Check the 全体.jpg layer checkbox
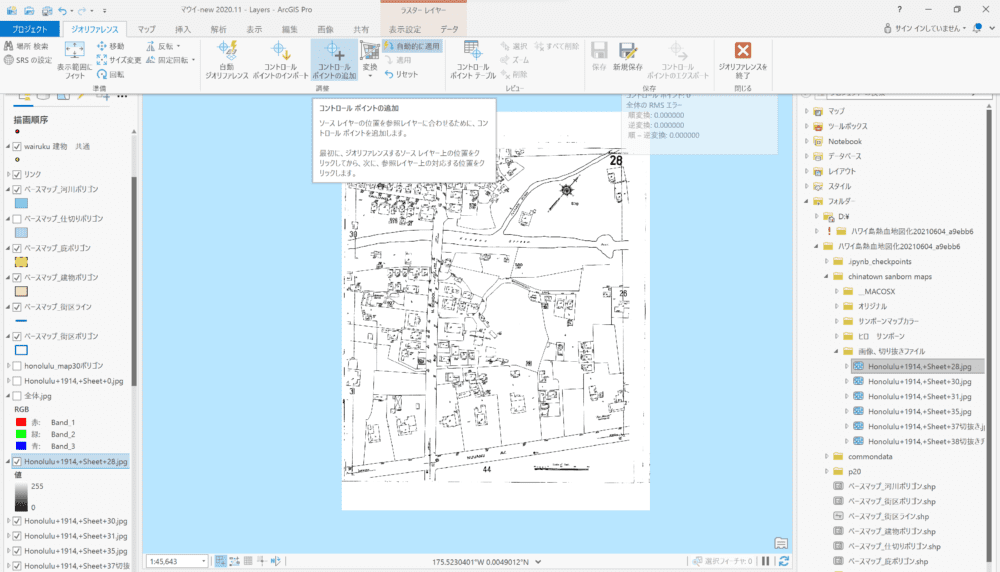1000x572 pixels. pos(17,396)
